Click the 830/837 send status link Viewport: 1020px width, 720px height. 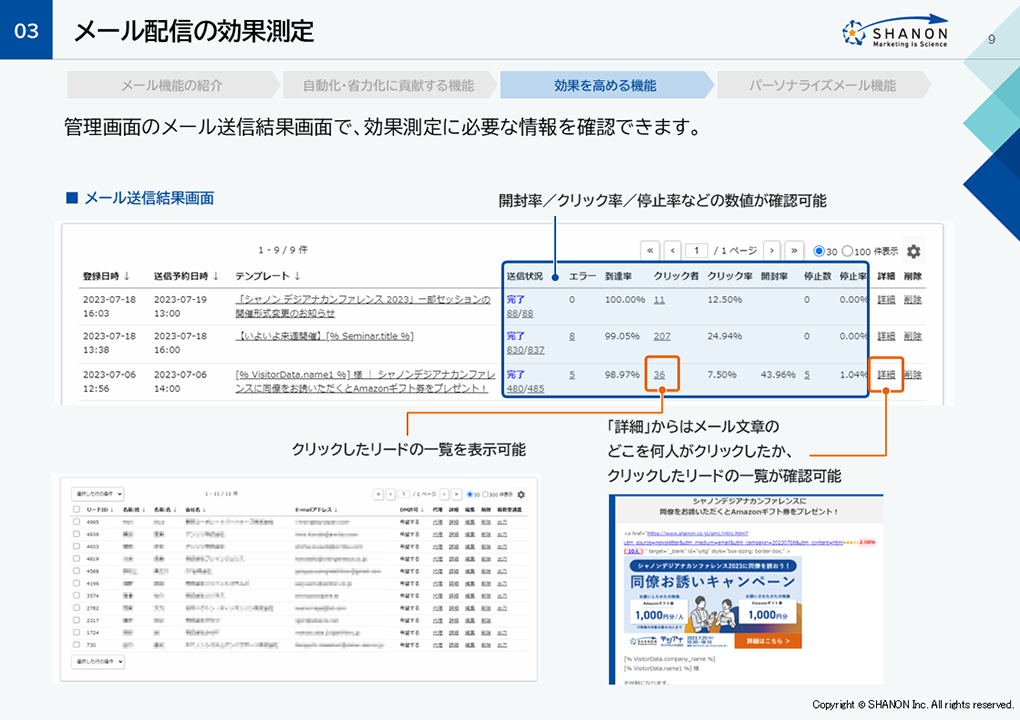point(526,350)
